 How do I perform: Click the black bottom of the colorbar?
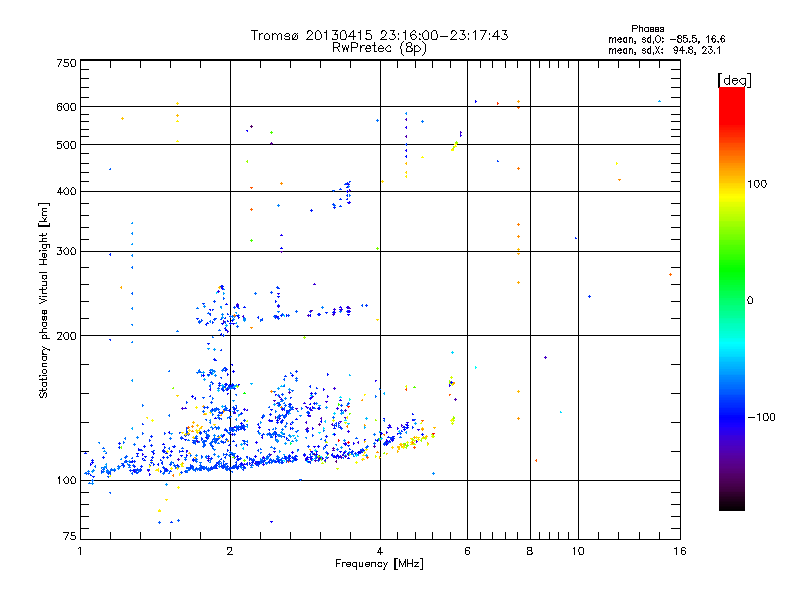[x=732, y=503]
